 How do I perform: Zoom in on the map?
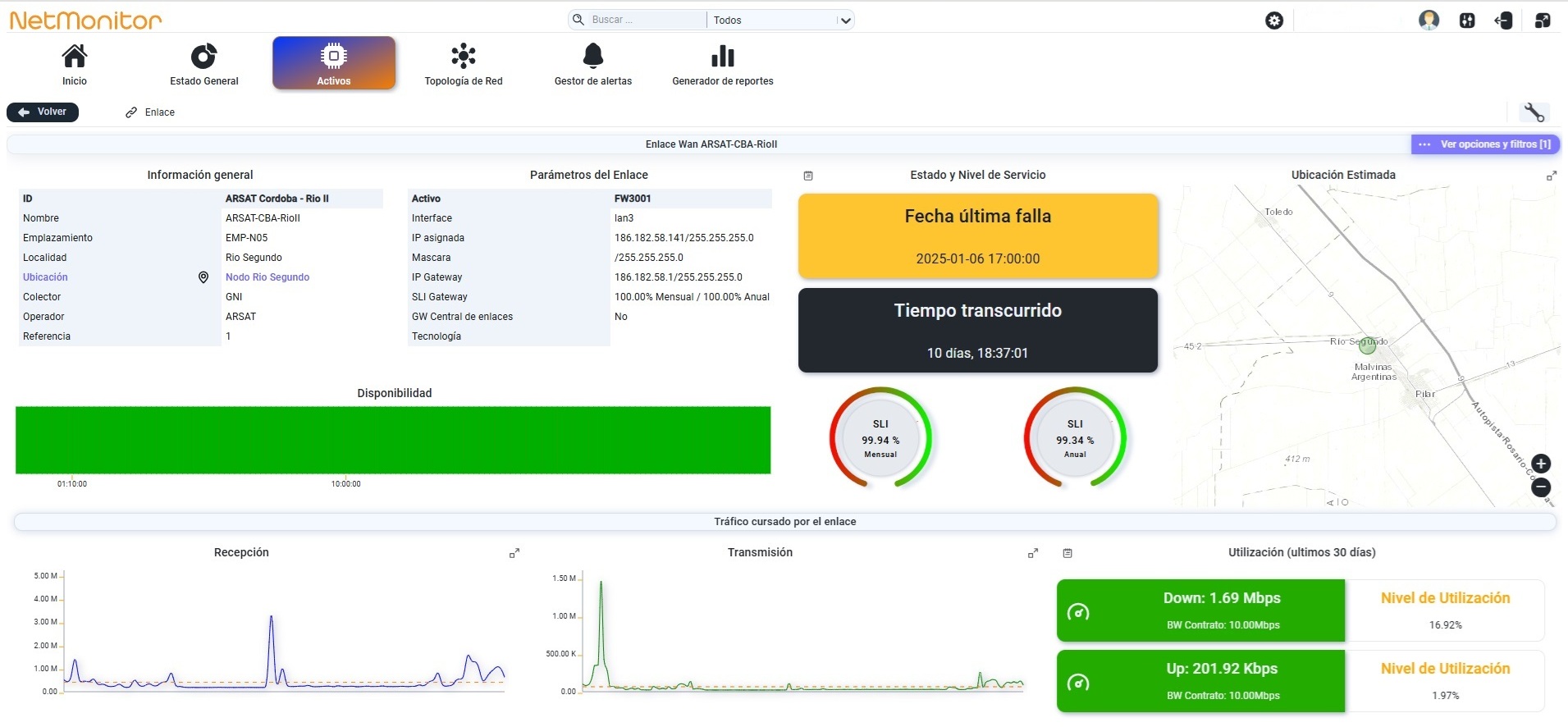(1541, 464)
